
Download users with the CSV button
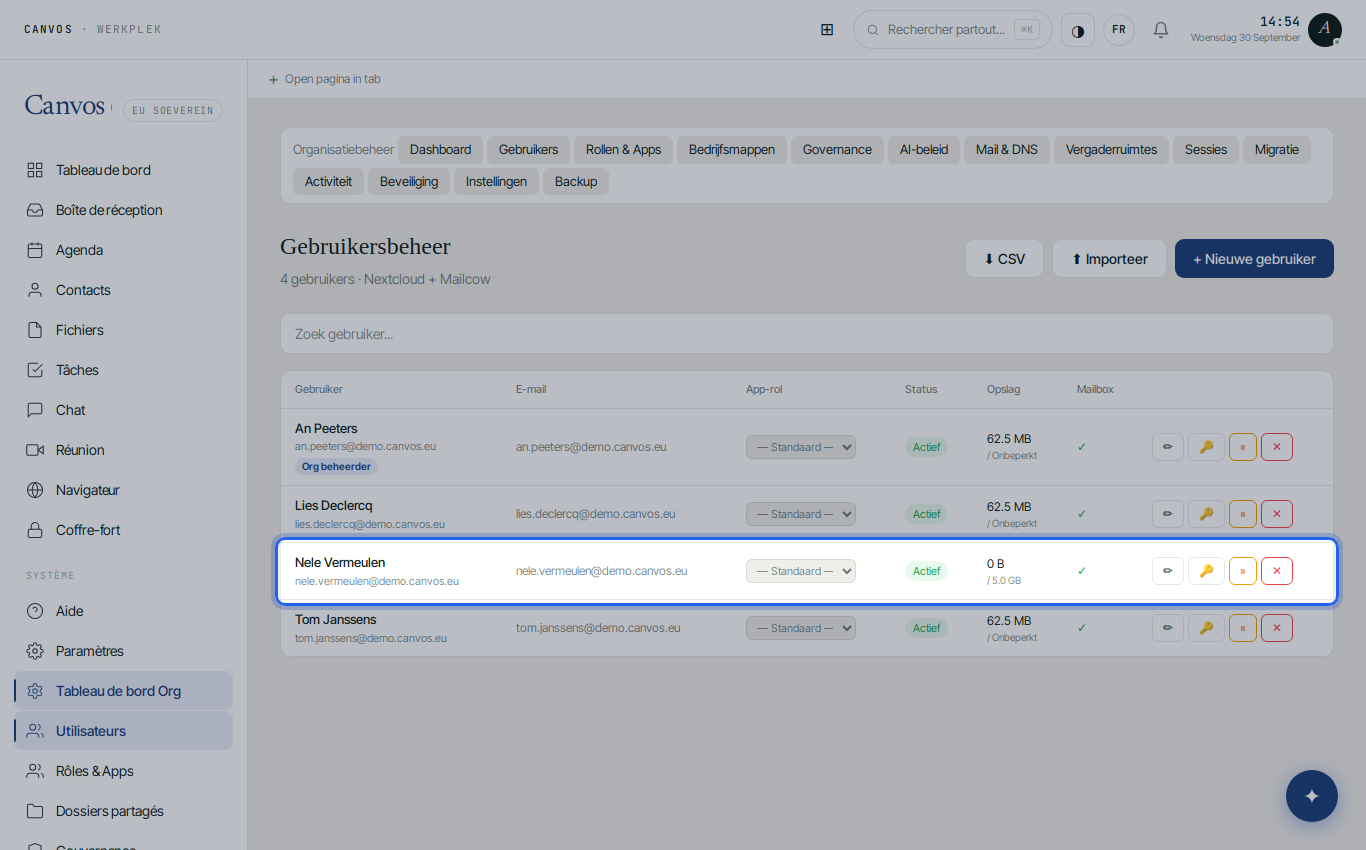1004,259
